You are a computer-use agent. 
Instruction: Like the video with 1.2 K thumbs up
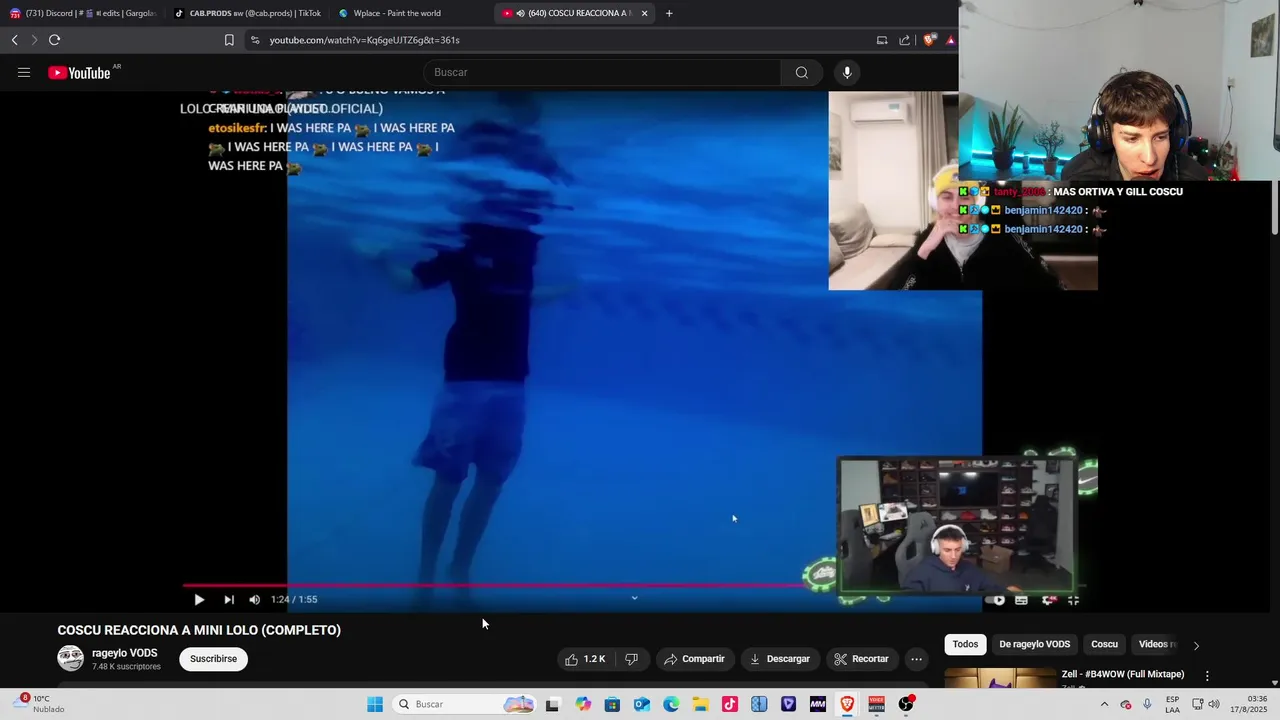point(586,659)
